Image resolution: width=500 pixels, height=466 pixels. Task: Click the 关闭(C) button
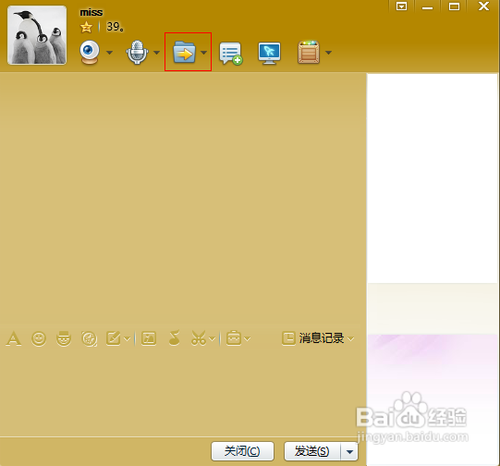tap(242, 451)
